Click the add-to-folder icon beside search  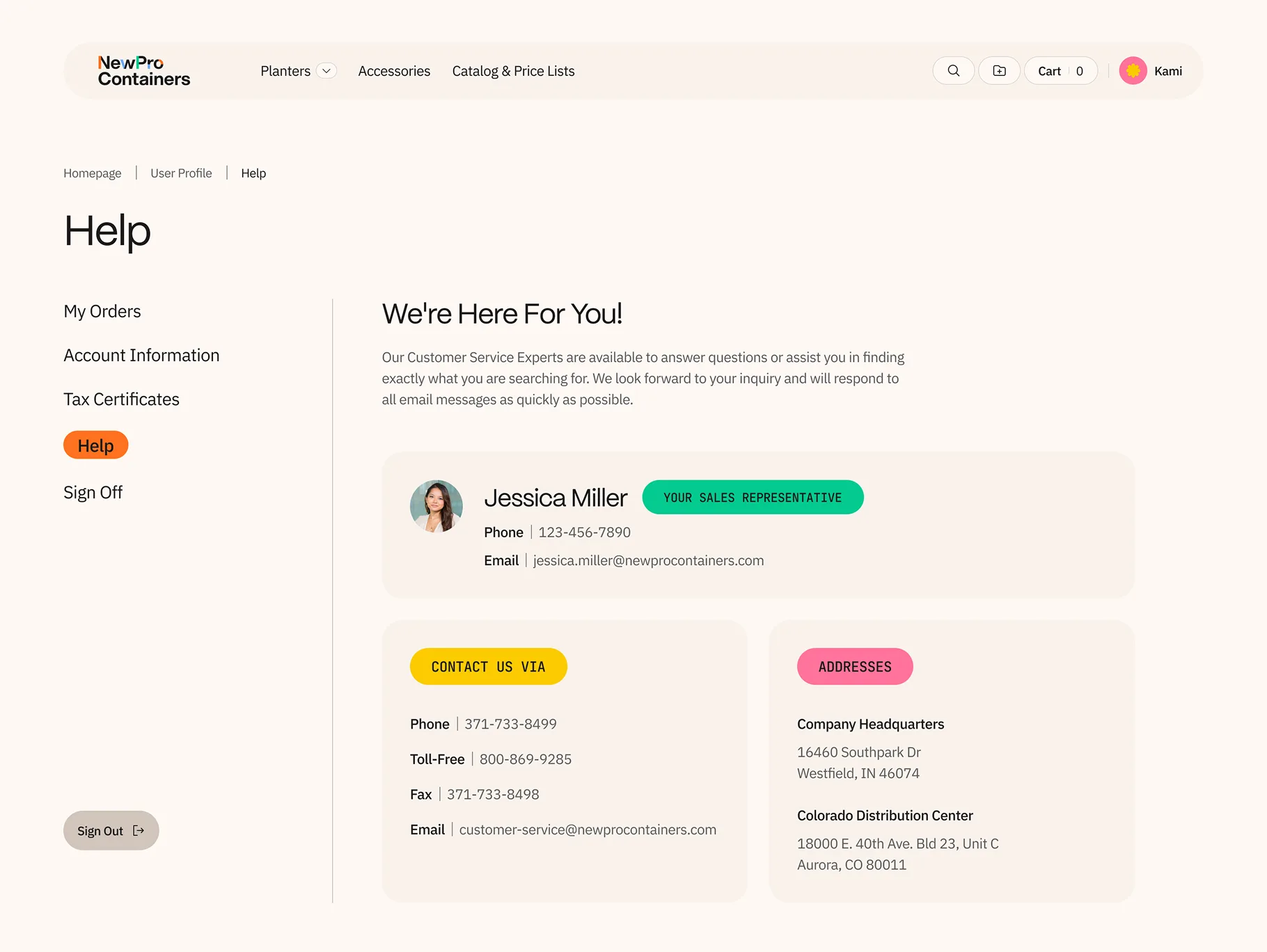point(999,71)
